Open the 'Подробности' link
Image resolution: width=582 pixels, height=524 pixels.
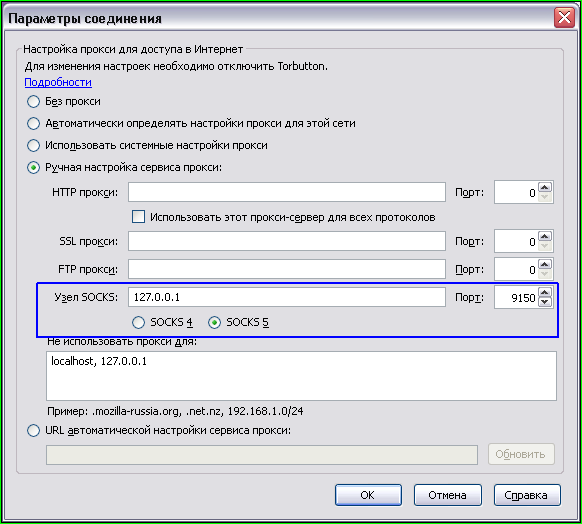pyautogui.click(x=58, y=82)
